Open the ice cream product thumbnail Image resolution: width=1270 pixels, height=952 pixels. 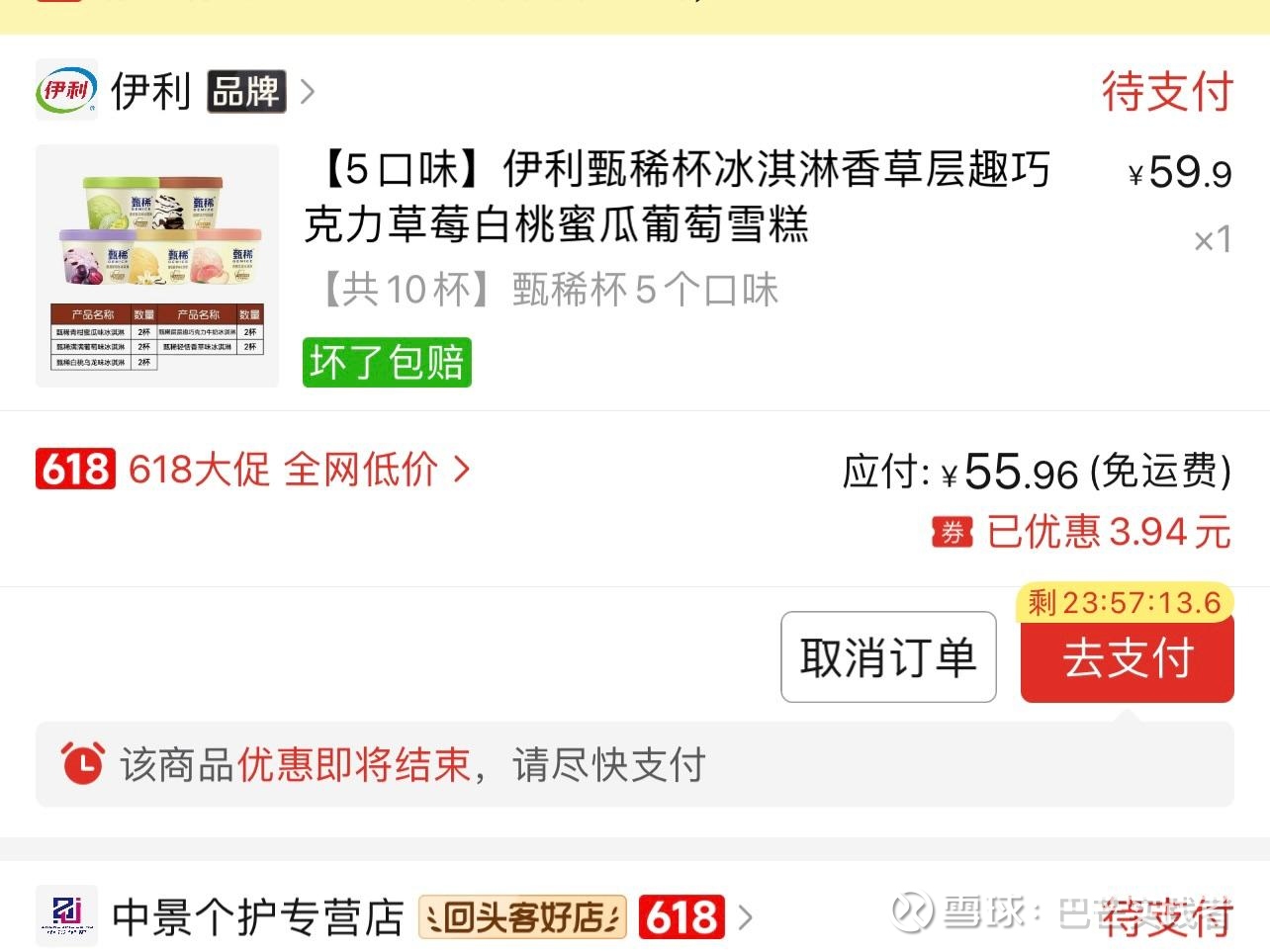[x=157, y=266]
